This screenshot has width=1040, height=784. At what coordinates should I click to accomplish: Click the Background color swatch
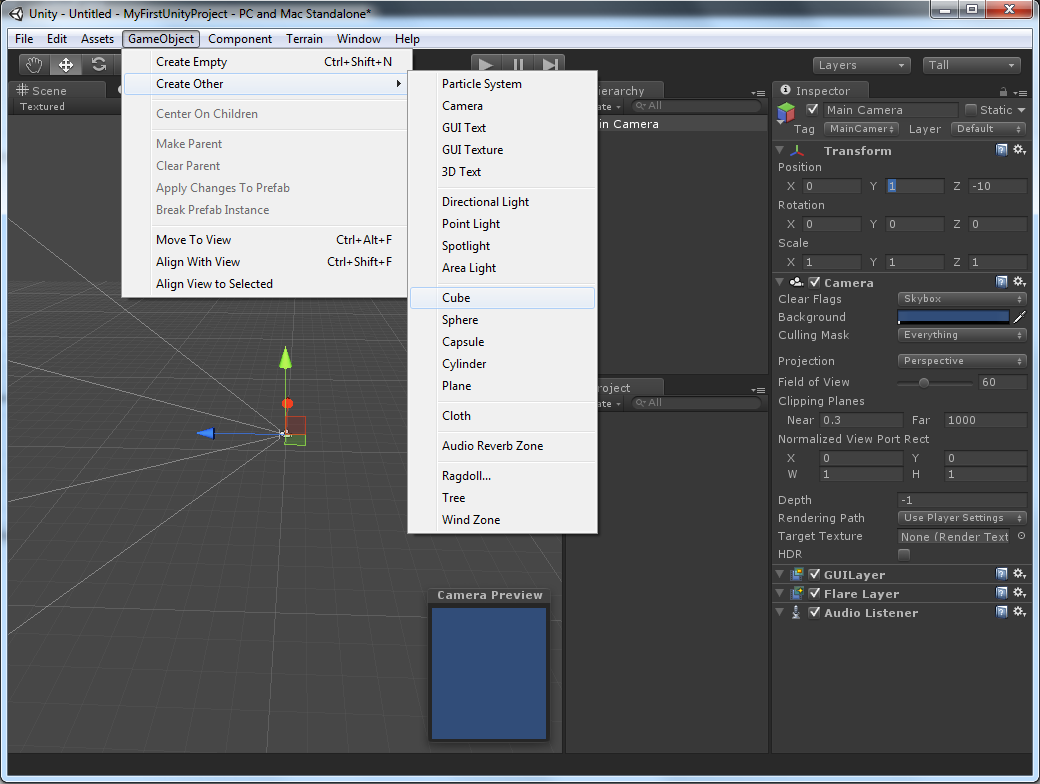[x=953, y=317]
